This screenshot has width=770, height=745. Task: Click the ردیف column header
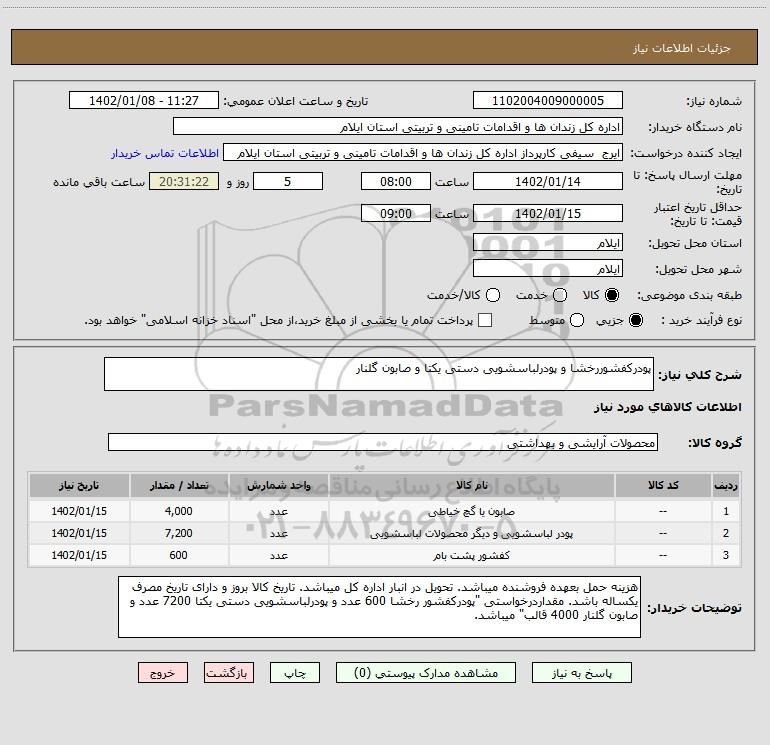click(726, 485)
